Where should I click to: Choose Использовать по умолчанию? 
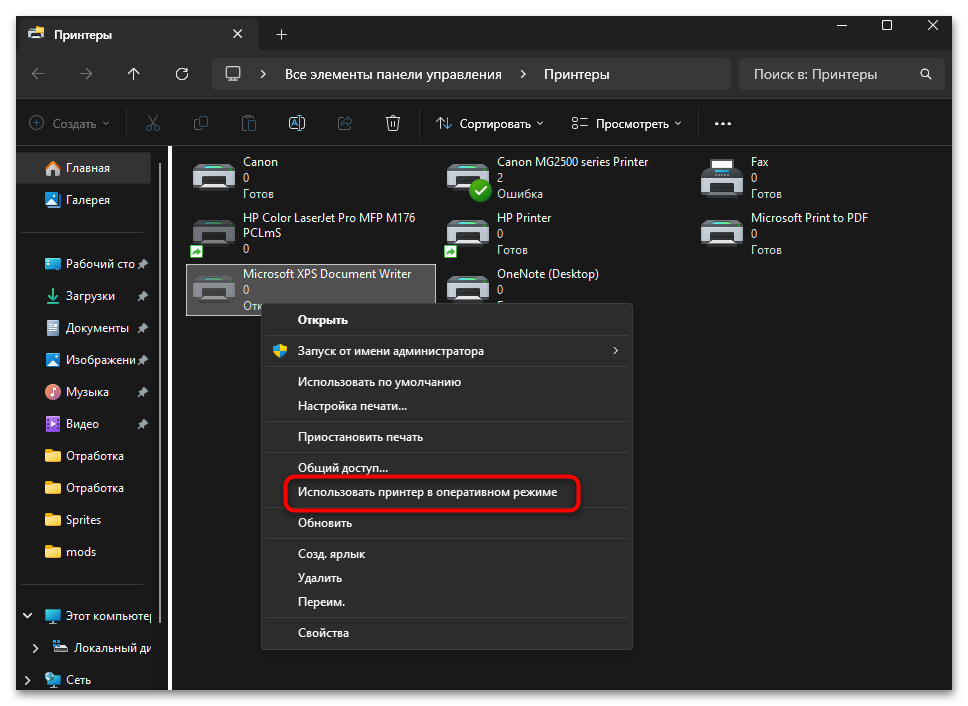coord(447,382)
